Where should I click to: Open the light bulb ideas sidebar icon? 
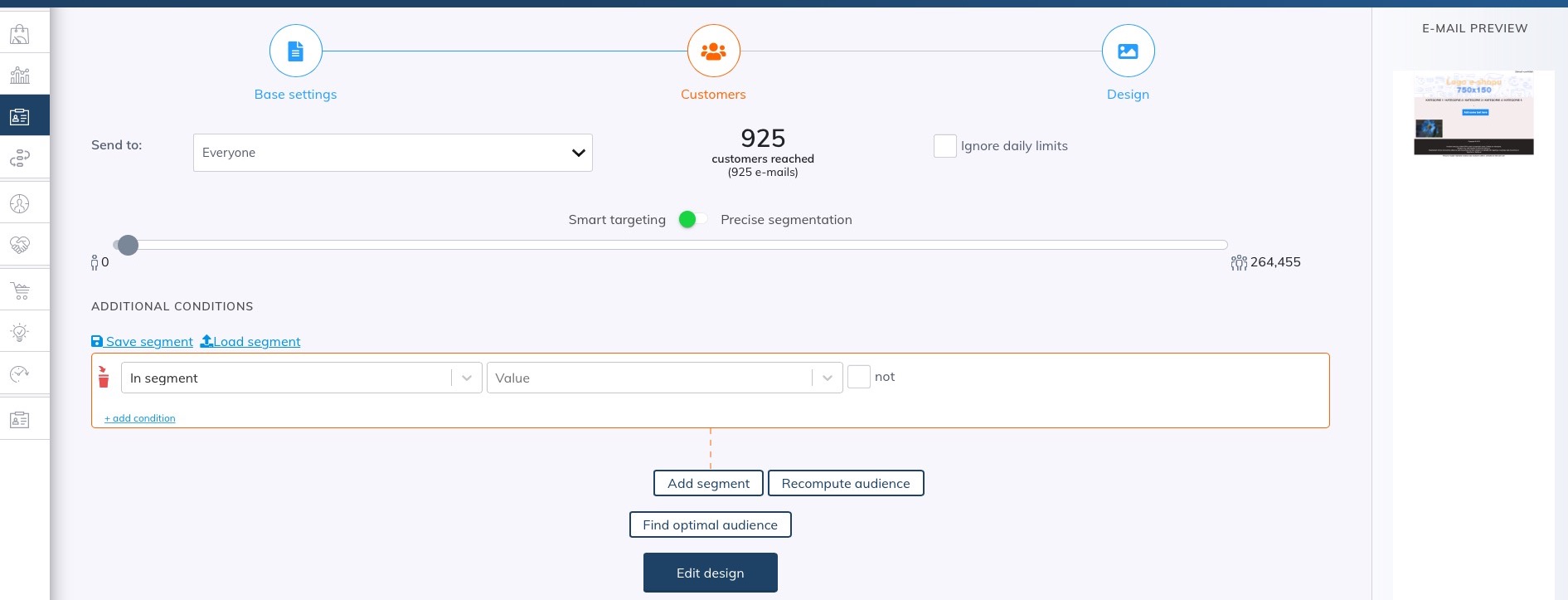(x=20, y=333)
